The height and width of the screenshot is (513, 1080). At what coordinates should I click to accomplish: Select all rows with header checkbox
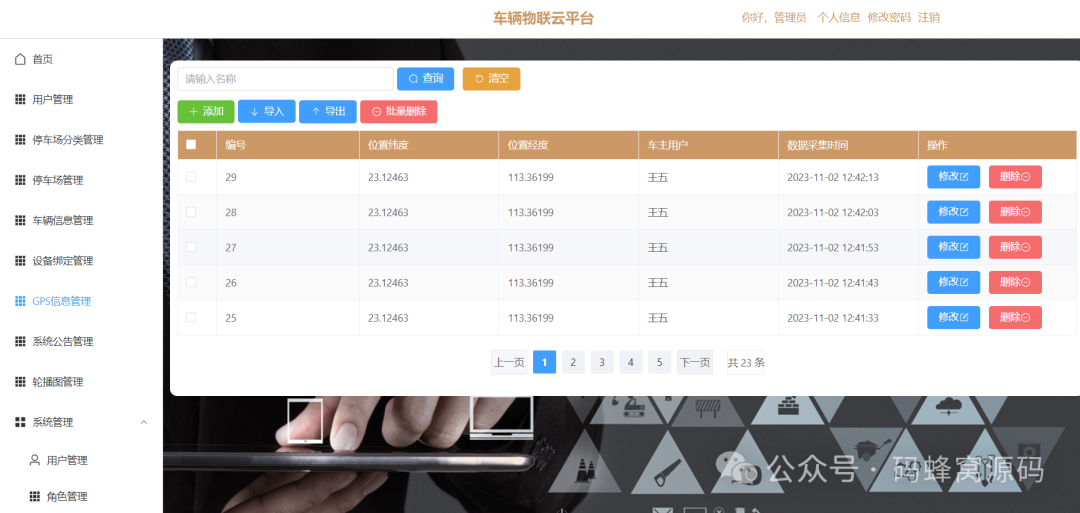(x=191, y=145)
